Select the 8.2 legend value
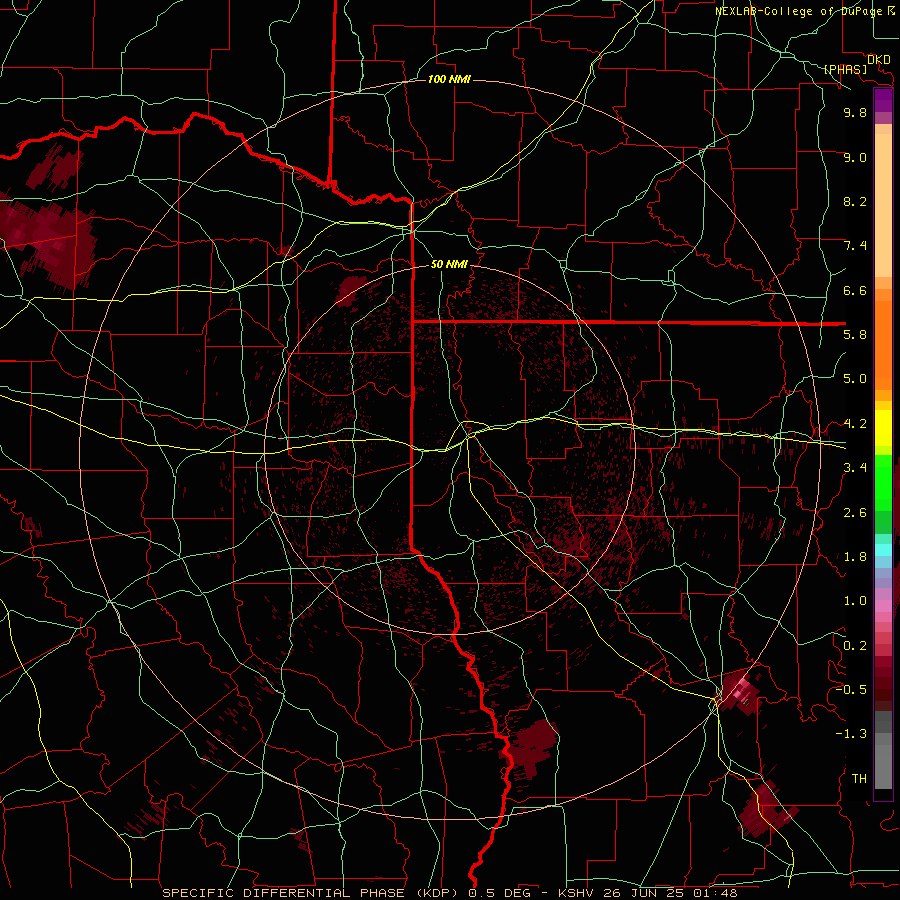This screenshot has width=900, height=900. [855, 201]
